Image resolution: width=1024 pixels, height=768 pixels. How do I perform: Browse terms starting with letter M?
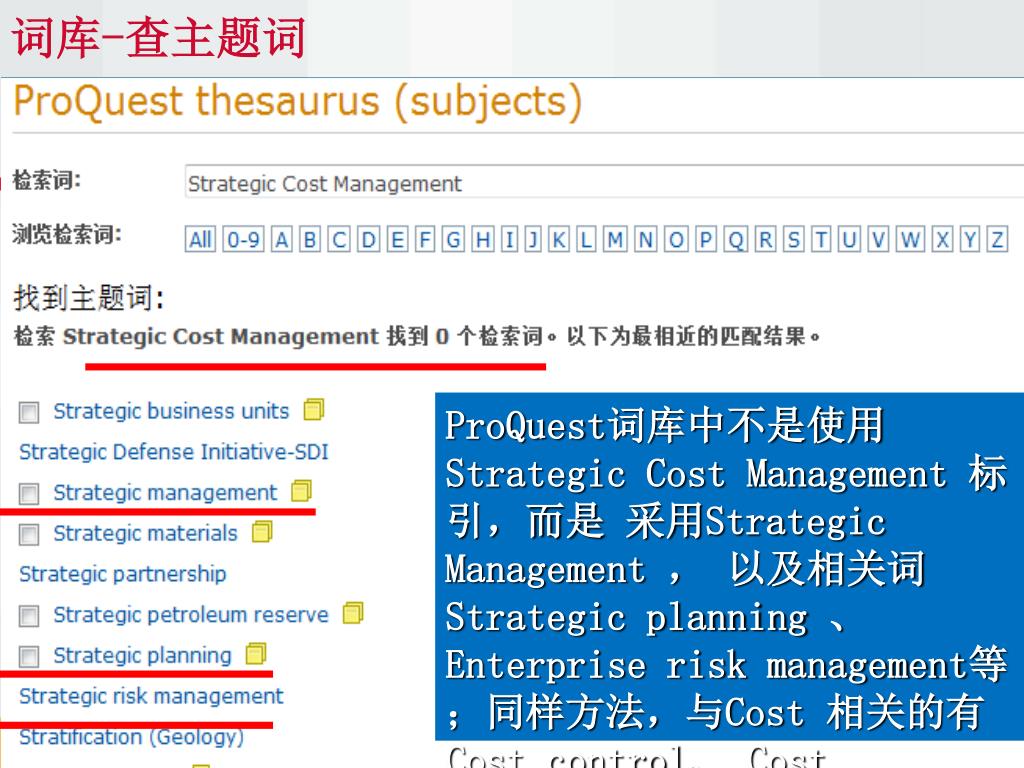point(615,240)
